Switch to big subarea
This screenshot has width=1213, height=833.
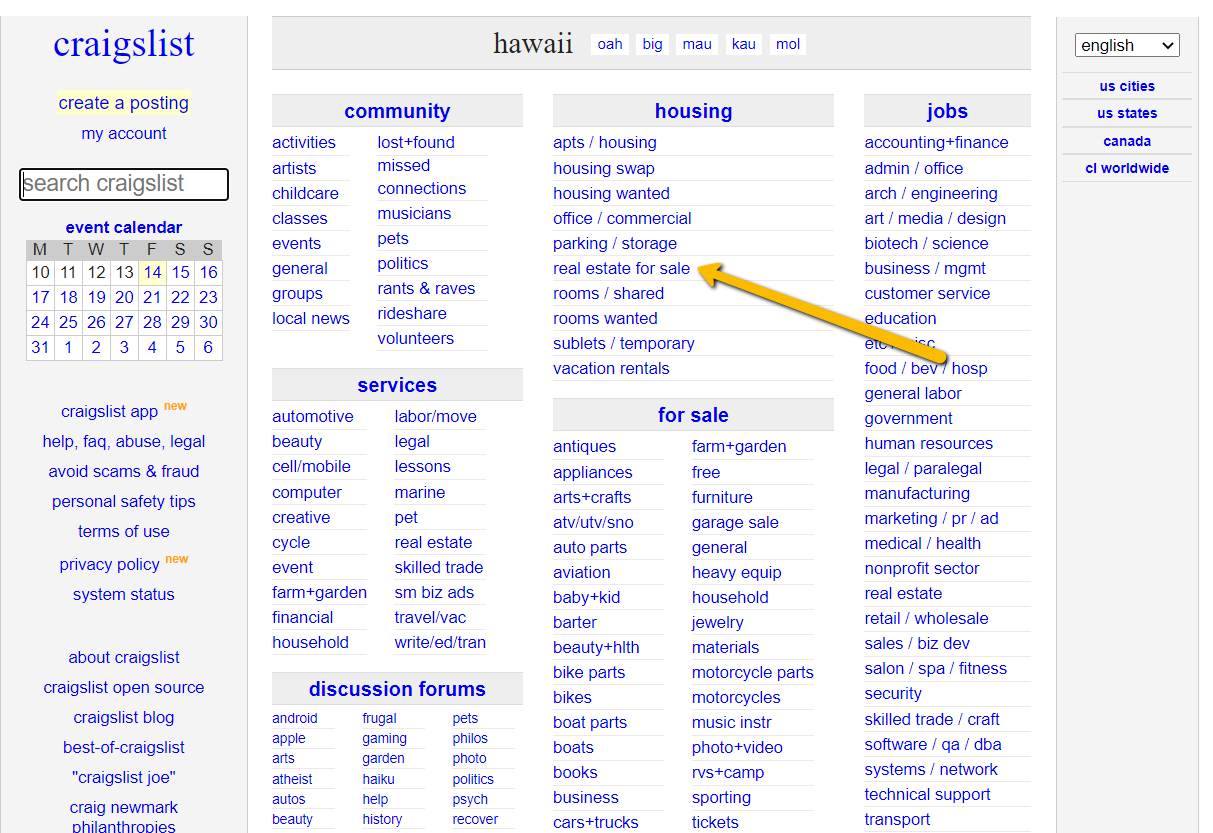click(x=653, y=44)
